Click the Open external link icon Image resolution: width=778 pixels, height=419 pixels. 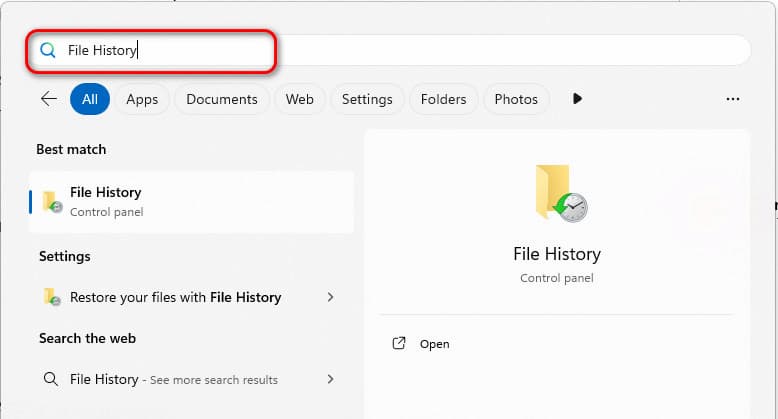click(x=399, y=343)
